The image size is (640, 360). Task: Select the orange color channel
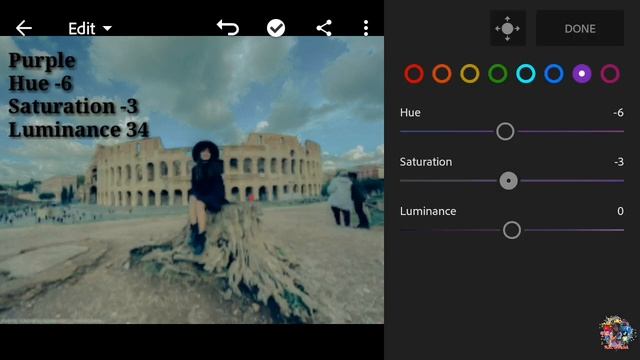tap(442, 74)
